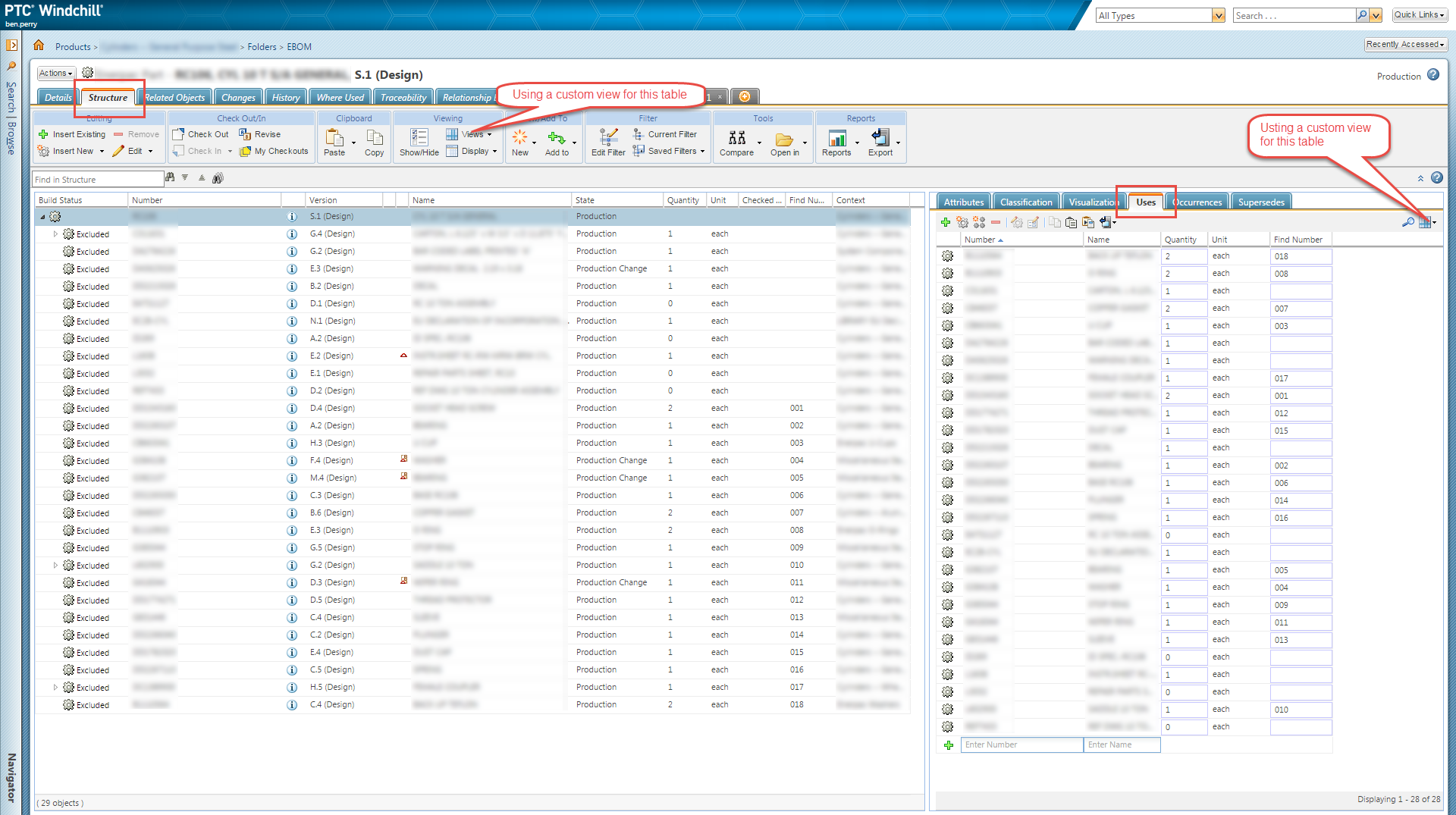Click the Copy icon in the Clipboard group

(374, 138)
